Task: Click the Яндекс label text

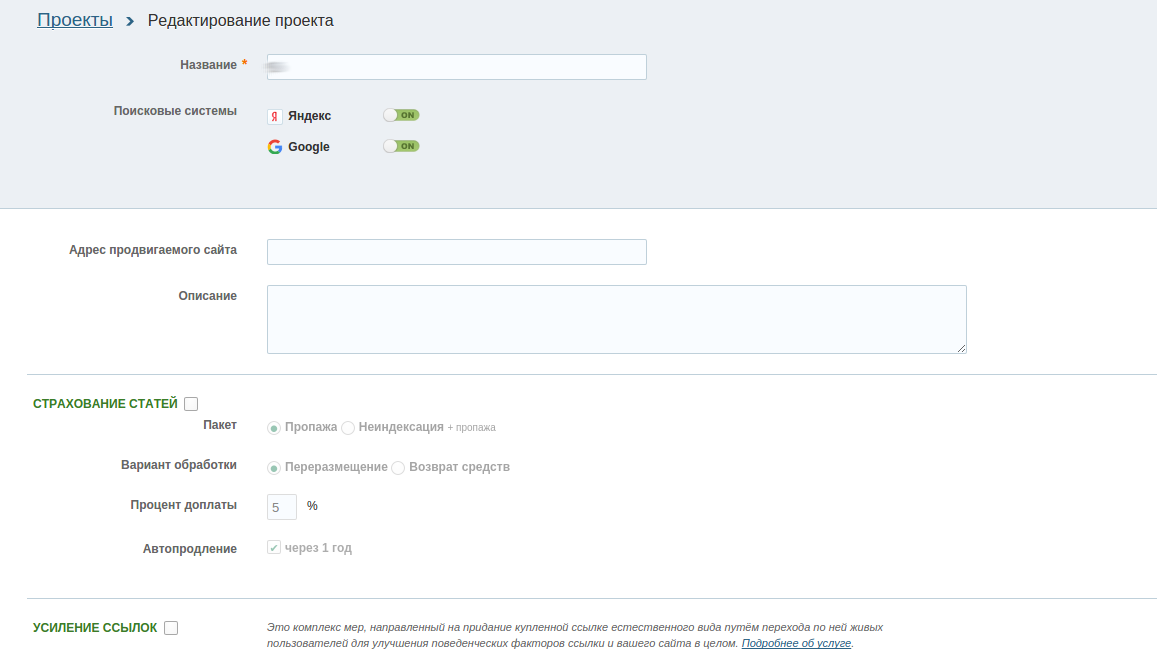Action: (309, 116)
